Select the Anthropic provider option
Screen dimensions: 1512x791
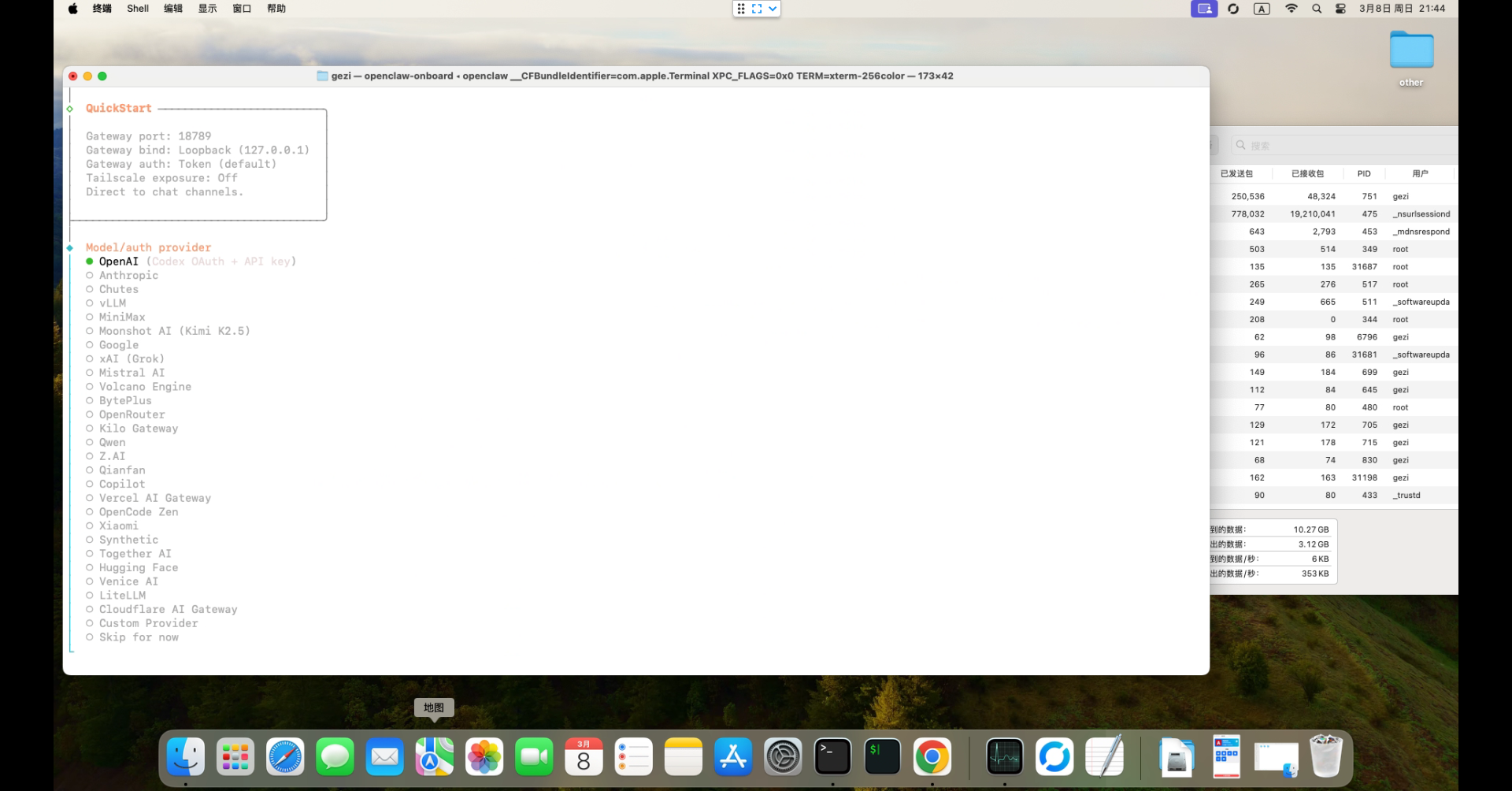(128, 276)
